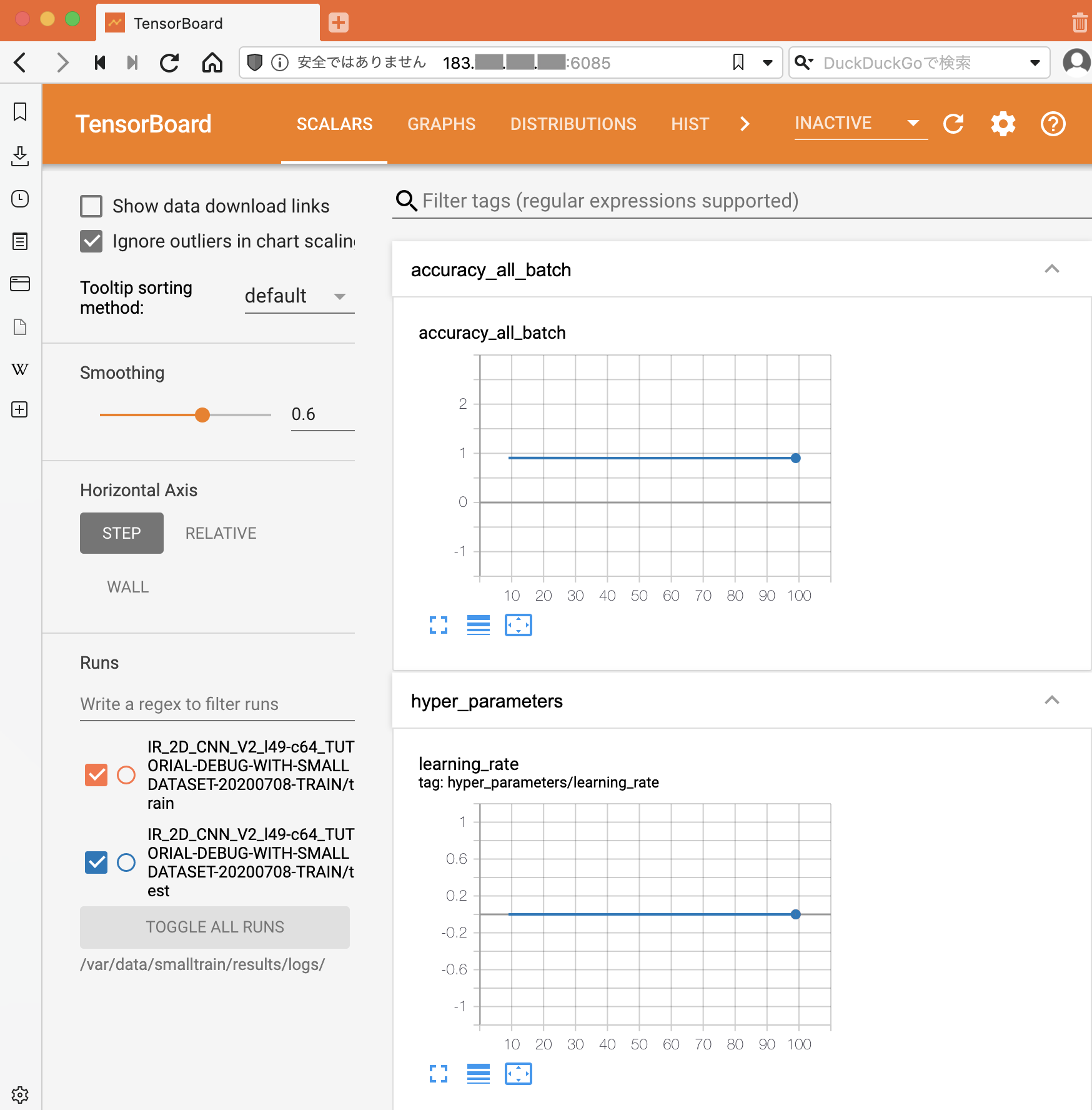This screenshot has height=1110, width=1092.
Task: Go back with the browser back arrow
Action: coord(21,62)
